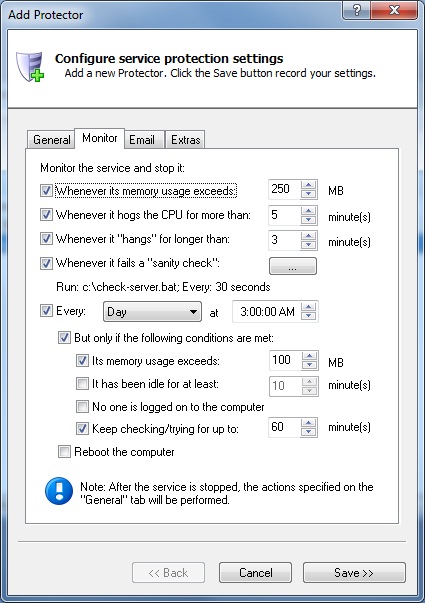Image resolution: width=425 pixels, height=603 pixels.
Task: Enable 'Reboot the computer' checkbox
Action: 64,451
